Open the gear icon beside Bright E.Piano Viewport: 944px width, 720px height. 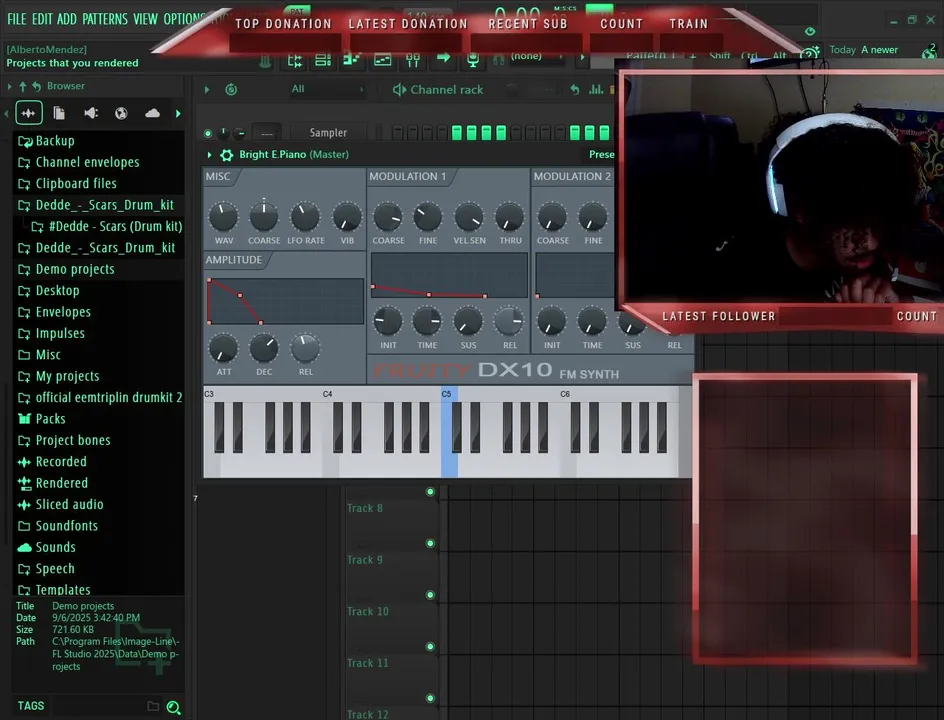tap(227, 155)
